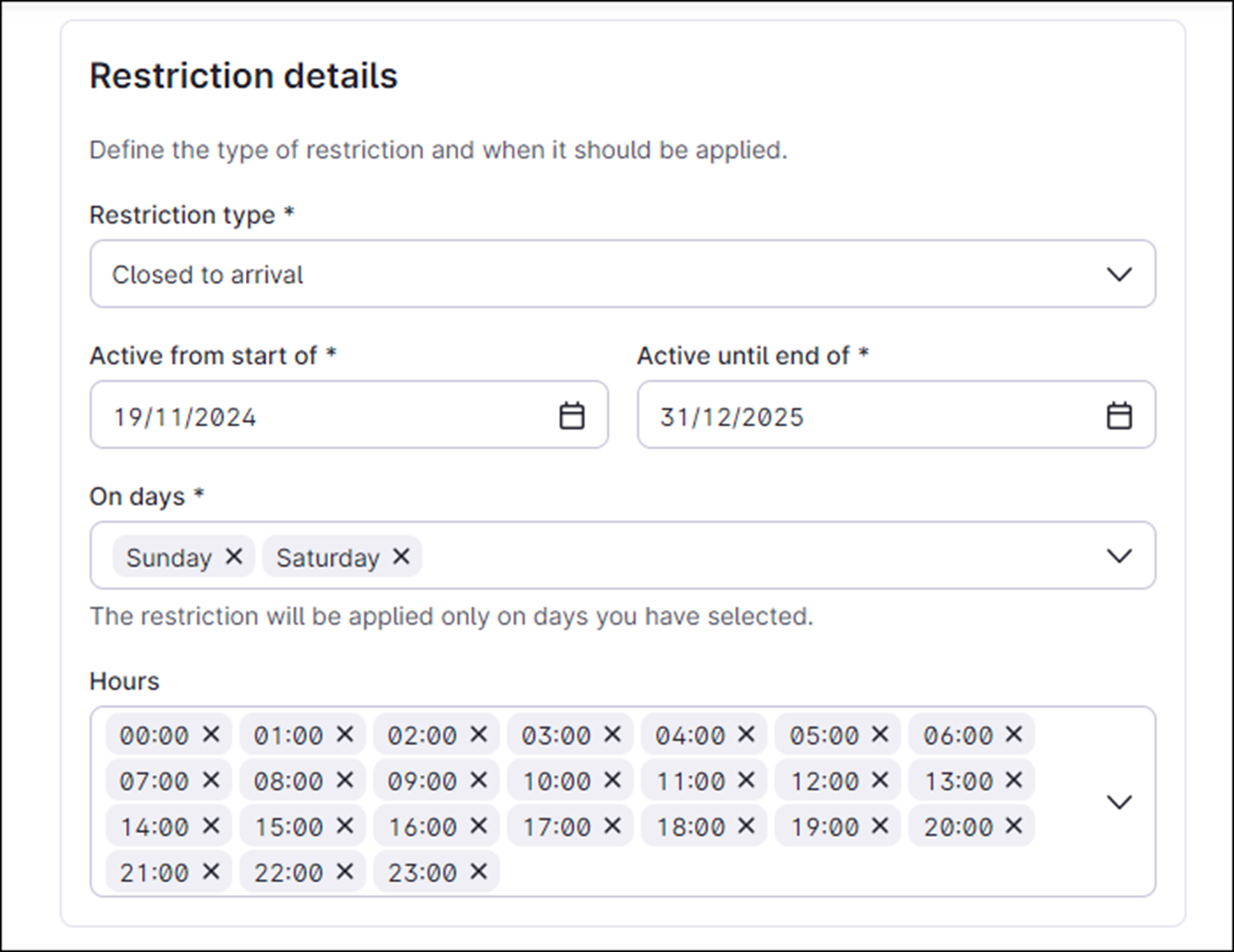Remove the 18:00 hour chip
Viewport: 1234px width, 952px height.
[746, 826]
